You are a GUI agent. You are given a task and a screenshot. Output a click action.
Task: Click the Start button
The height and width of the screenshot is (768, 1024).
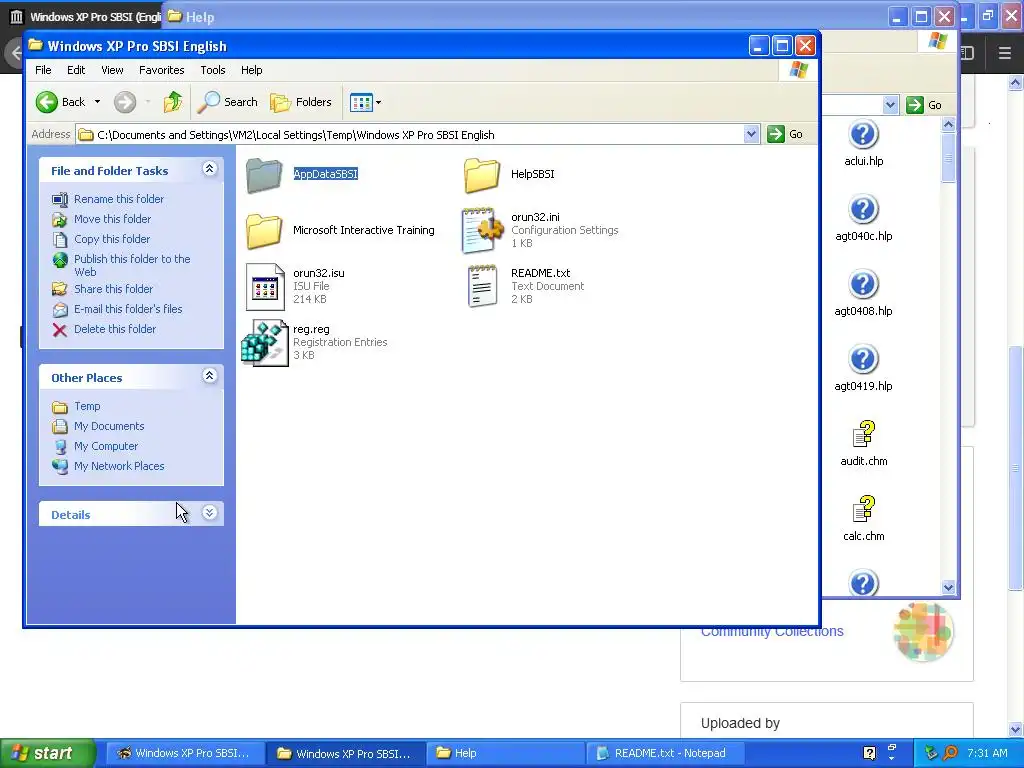point(47,753)
